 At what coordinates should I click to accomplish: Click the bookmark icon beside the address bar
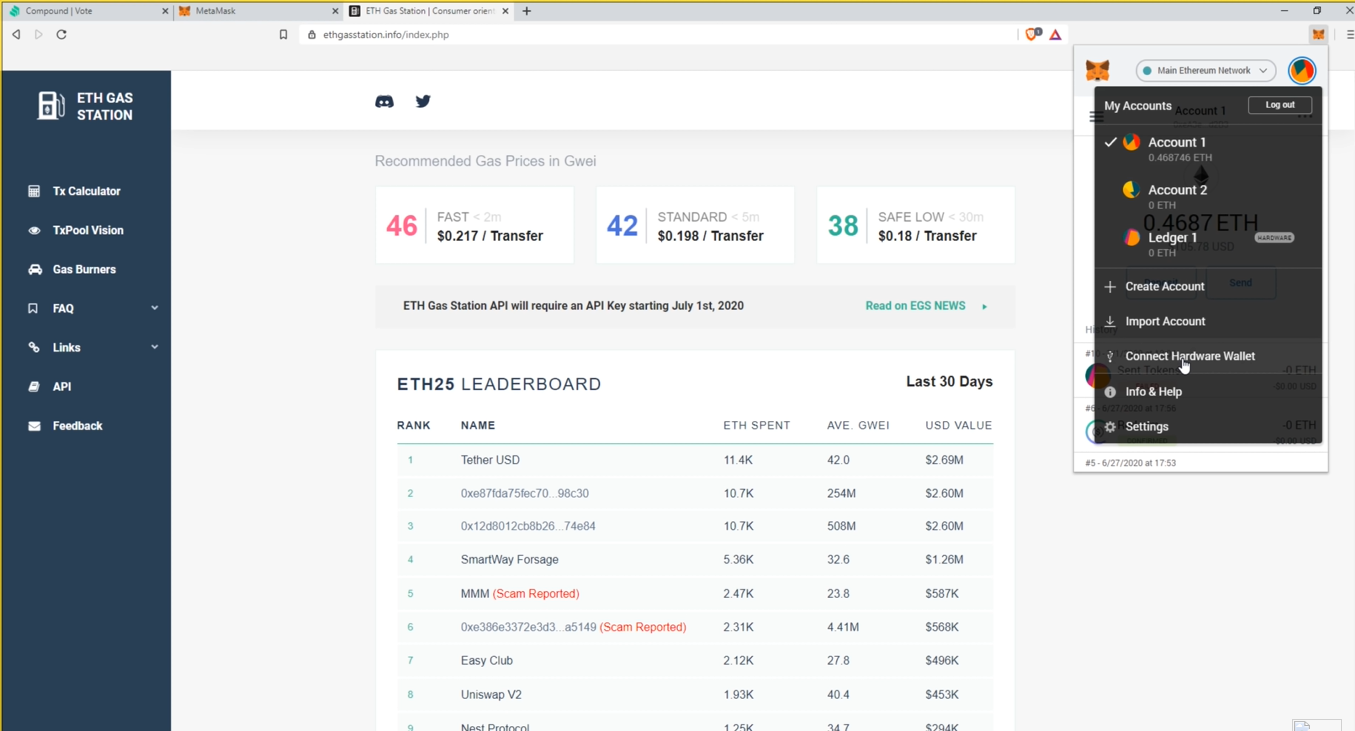tap(283, 34)
